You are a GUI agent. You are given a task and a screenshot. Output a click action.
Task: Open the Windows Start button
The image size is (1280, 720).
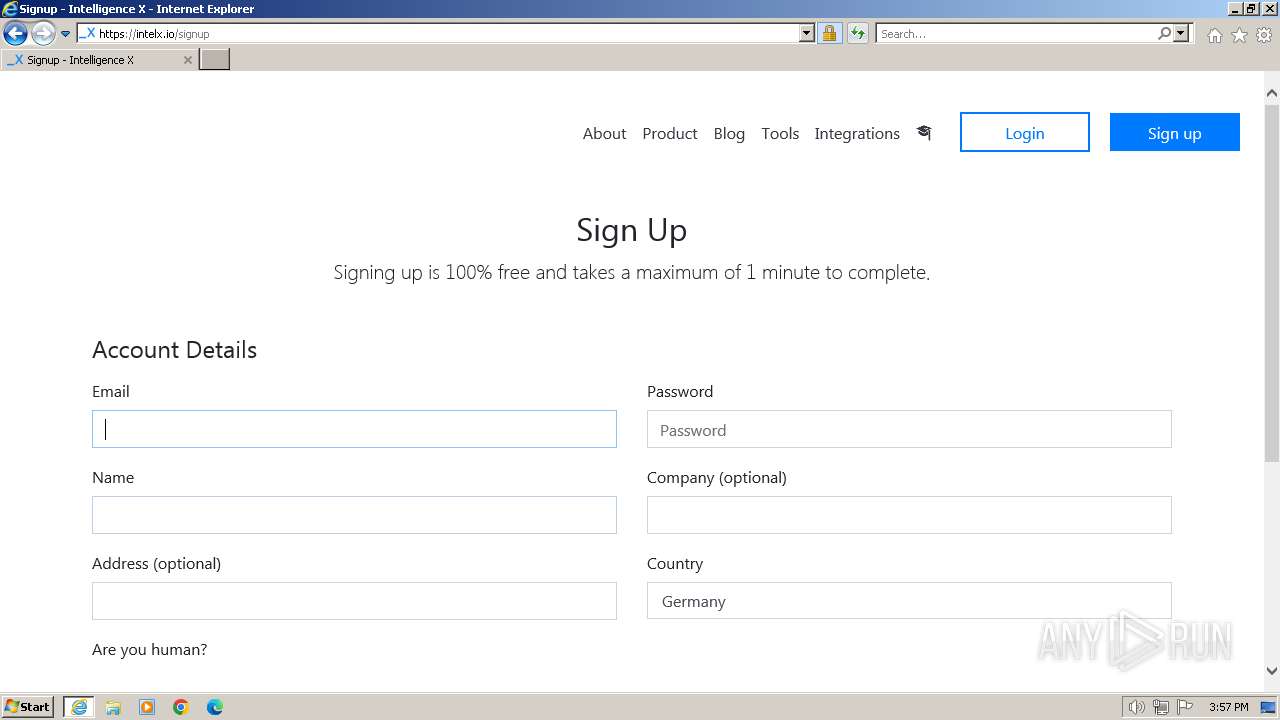[x=28, y=706]
